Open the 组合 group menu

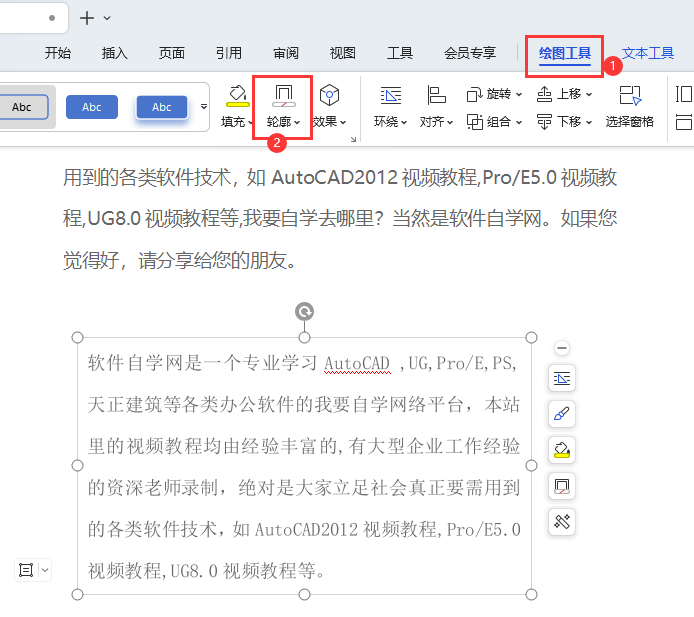tap(494, 122)
